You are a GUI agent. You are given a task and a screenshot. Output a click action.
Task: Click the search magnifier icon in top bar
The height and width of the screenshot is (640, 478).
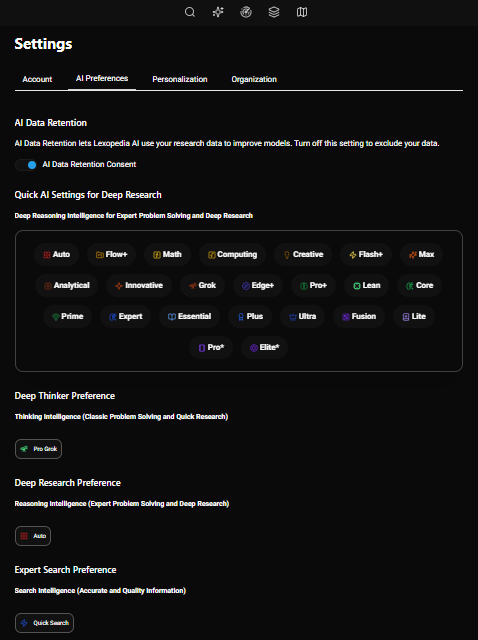190,12
